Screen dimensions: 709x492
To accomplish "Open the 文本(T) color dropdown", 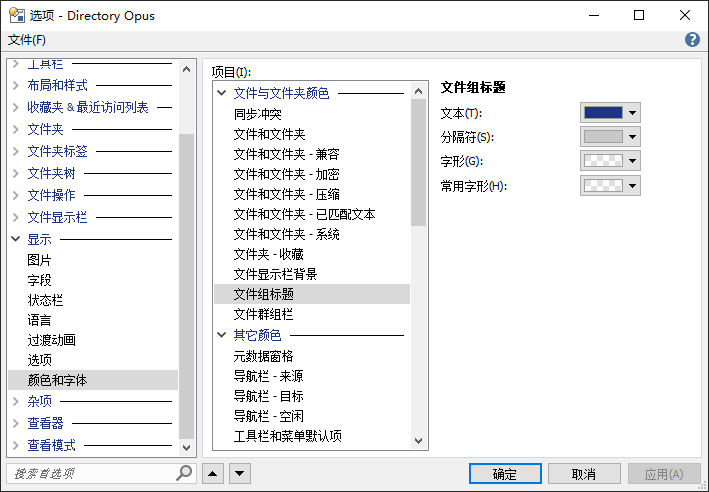I will click(610, 113).
